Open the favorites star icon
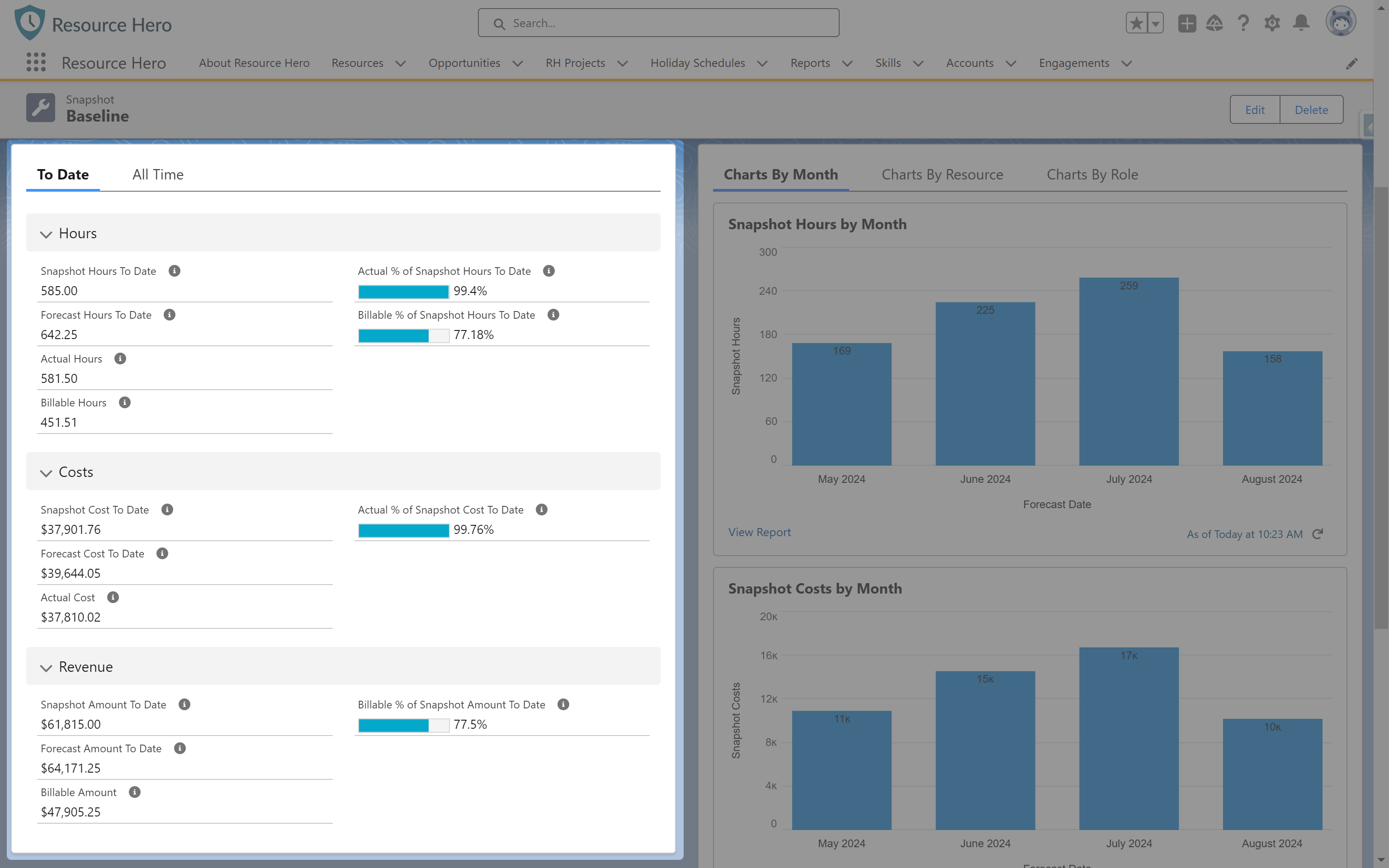Screen dimensions: 1389x868 [x=1136, y=23]
